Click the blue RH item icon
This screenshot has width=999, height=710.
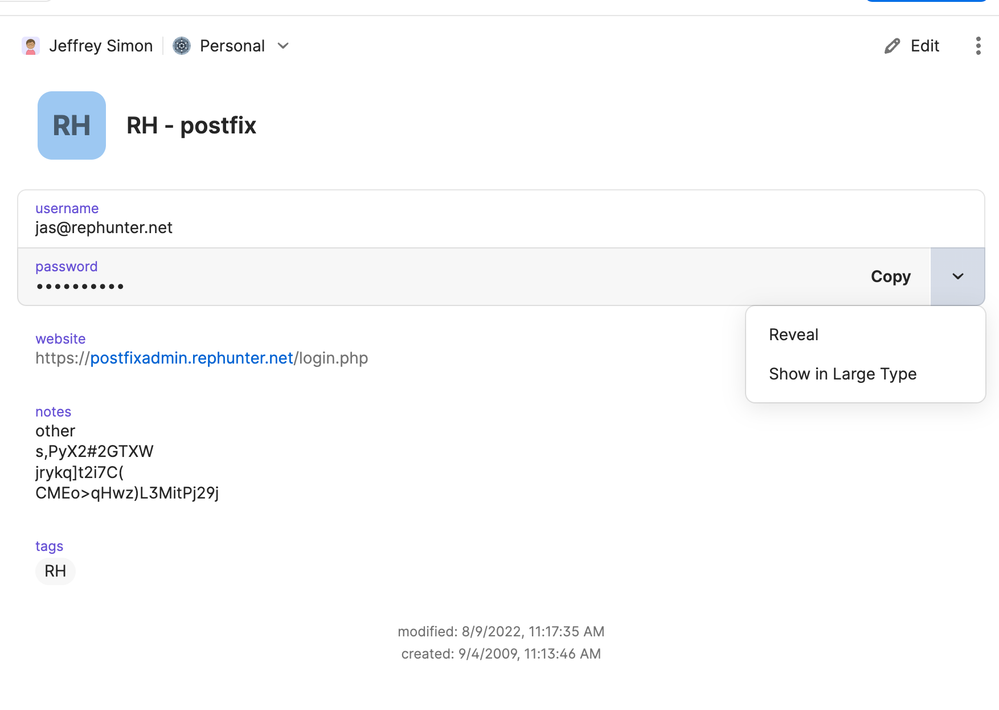point(72,126)
